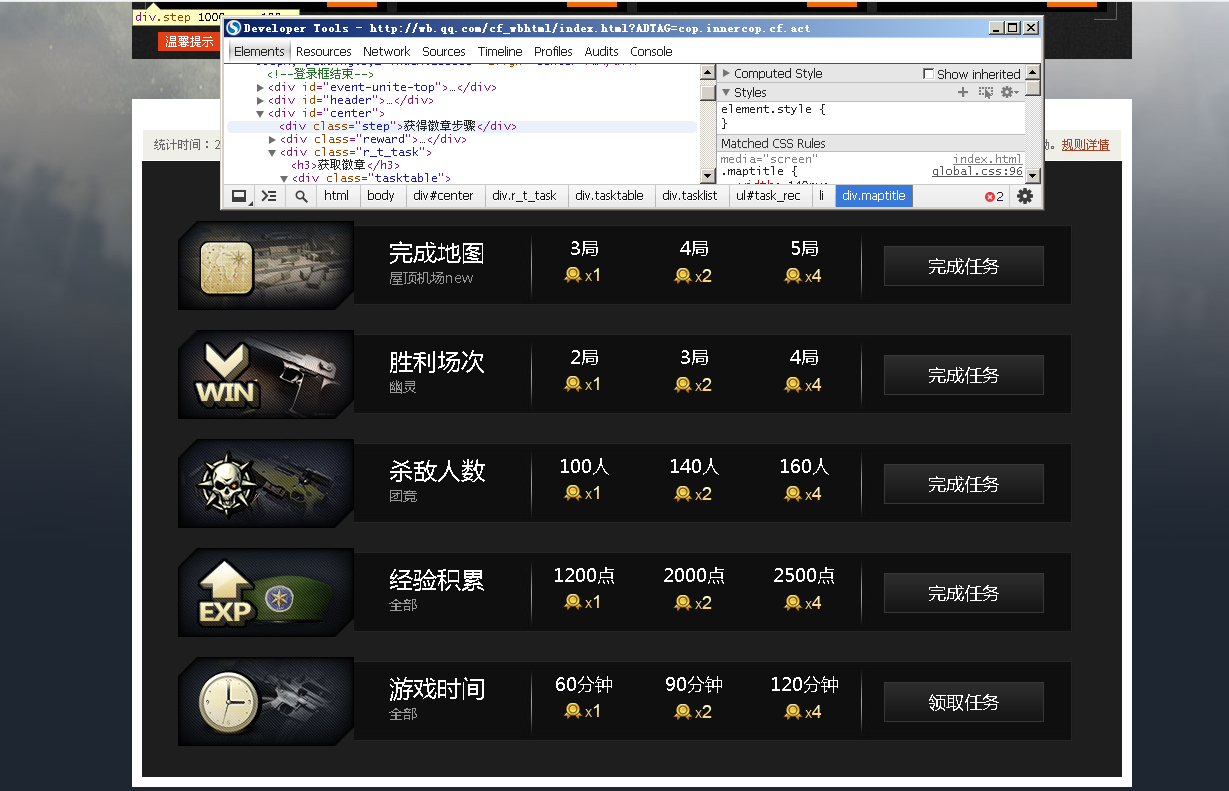Image resolution: width=1229 pixels, height=791 pixels.
Task: Open the Console tab
Action: [651, 51]
